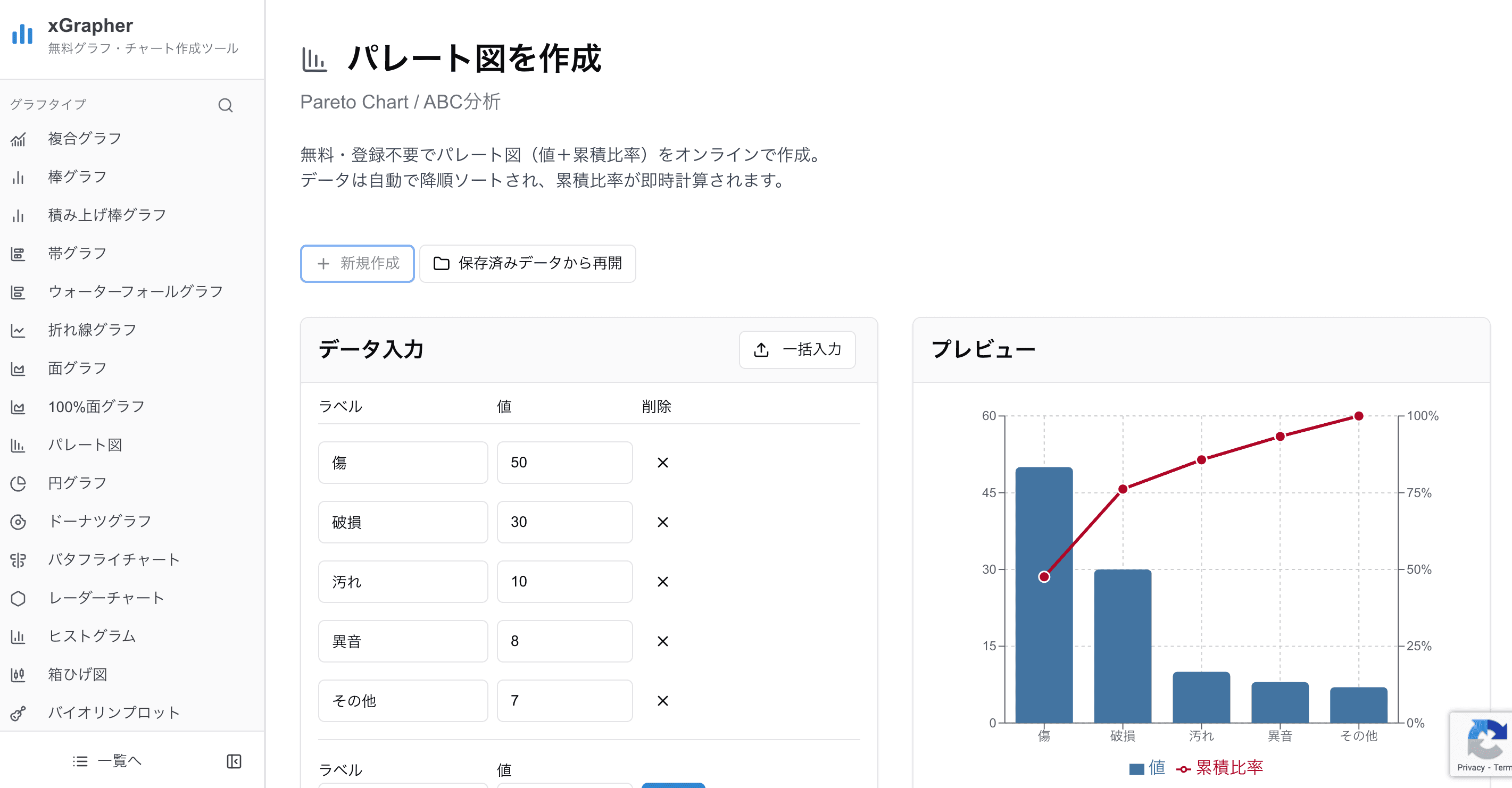The image size is (1512, 788).
Task: Click the xGrapher logo icon
Action: pos(22,34)
